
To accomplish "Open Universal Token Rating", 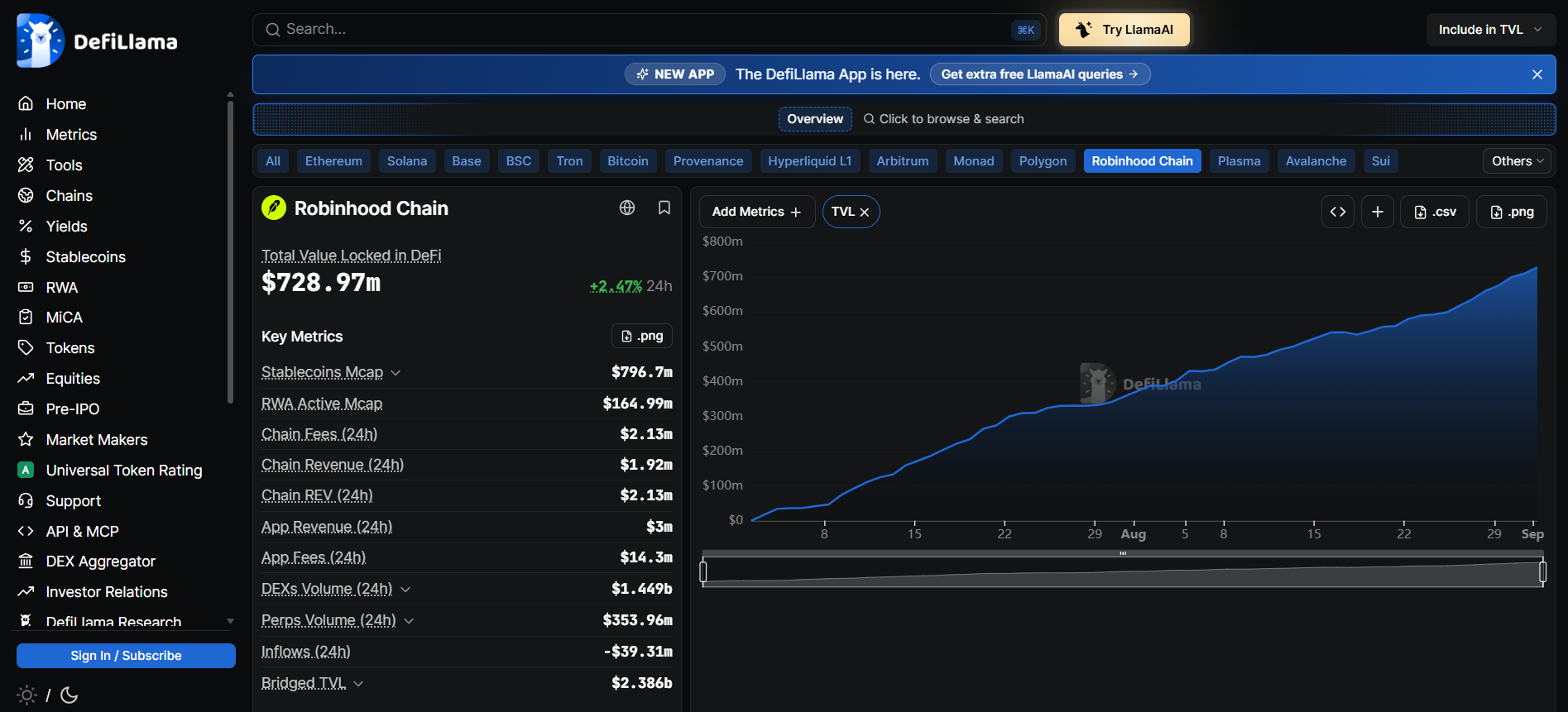I will coord(123,471).
